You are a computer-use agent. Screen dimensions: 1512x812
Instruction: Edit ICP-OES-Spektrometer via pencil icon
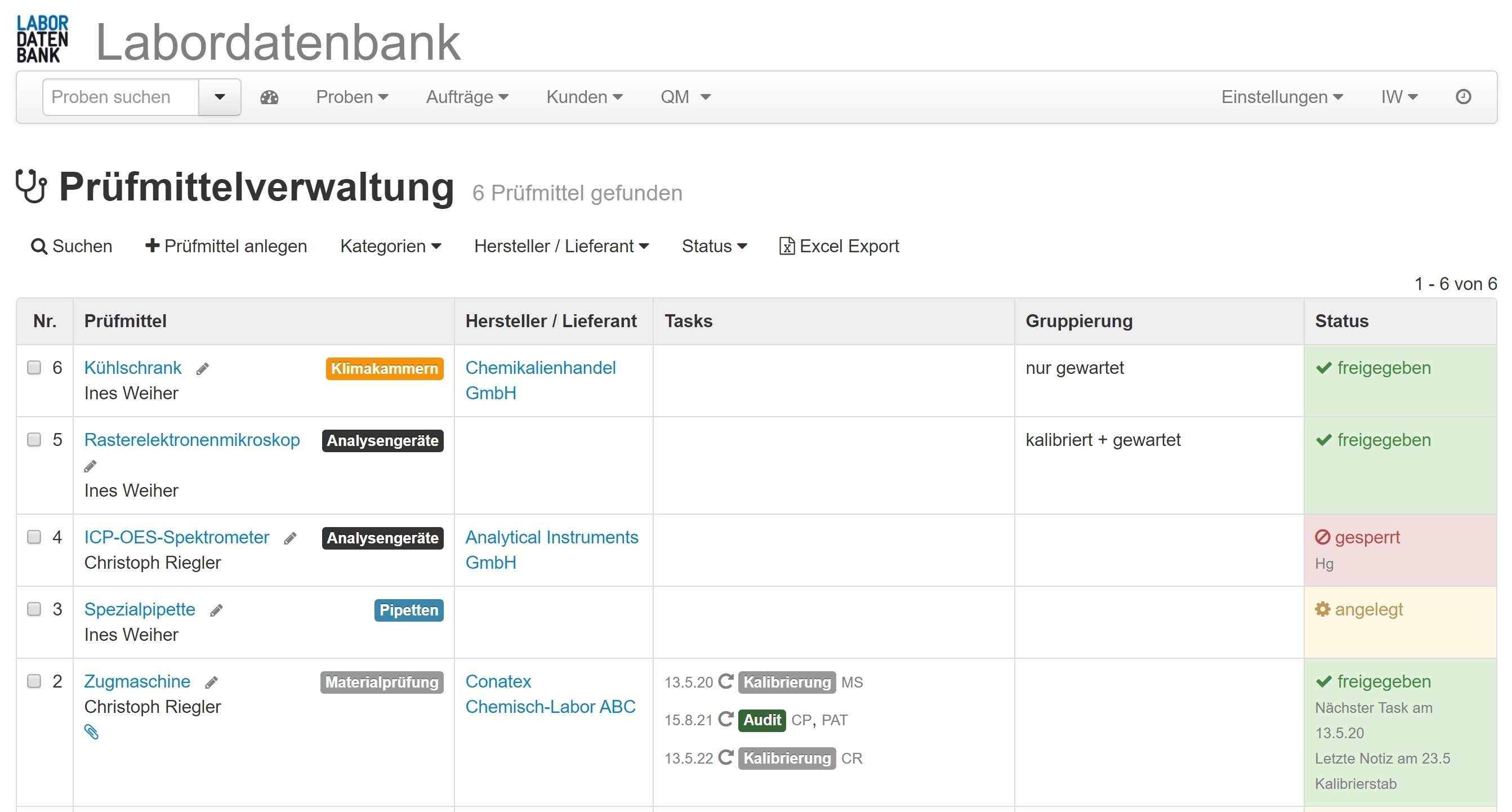[x=290, y=538]
